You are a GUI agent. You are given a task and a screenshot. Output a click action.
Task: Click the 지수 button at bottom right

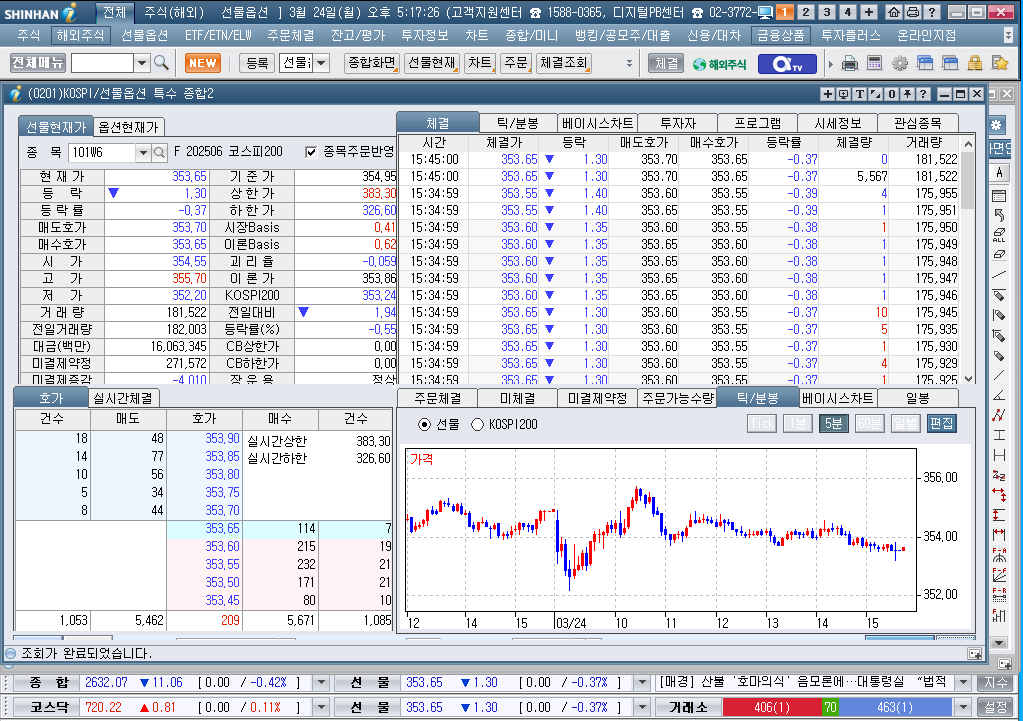coord(996,683)
